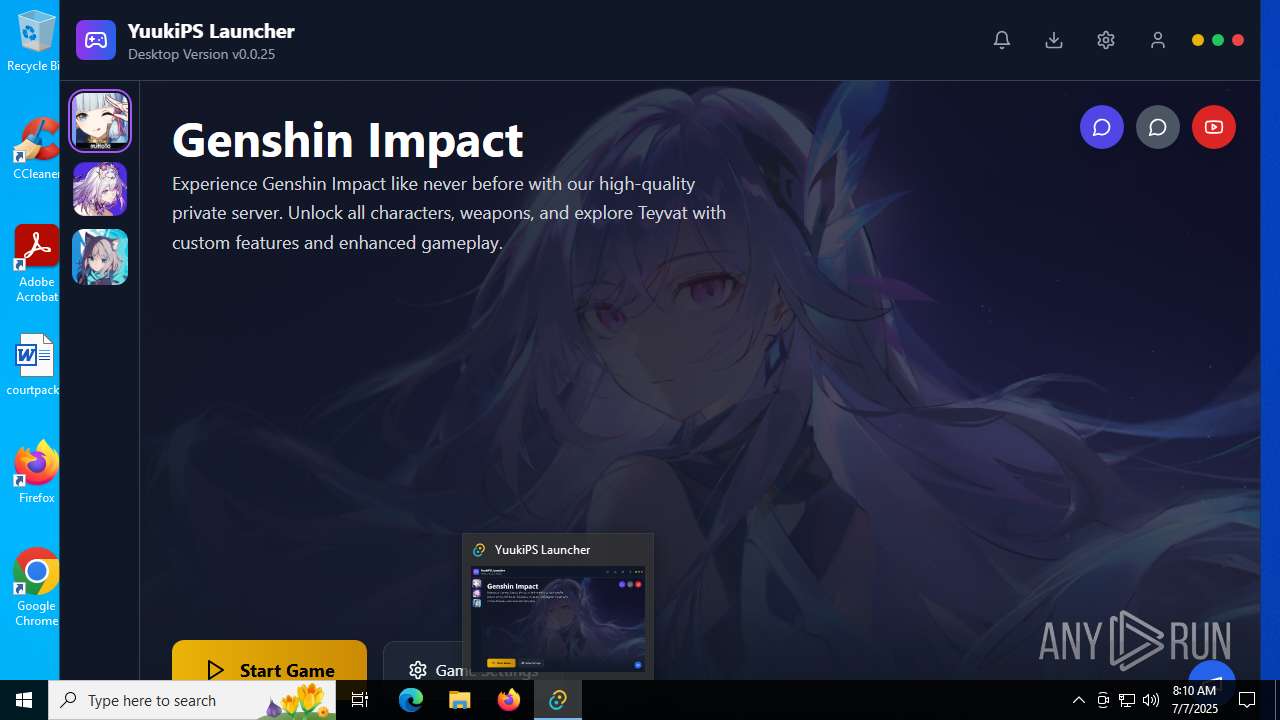Open the downloads icon in launcher header
1280x720 pixels.
point(1054,40)
